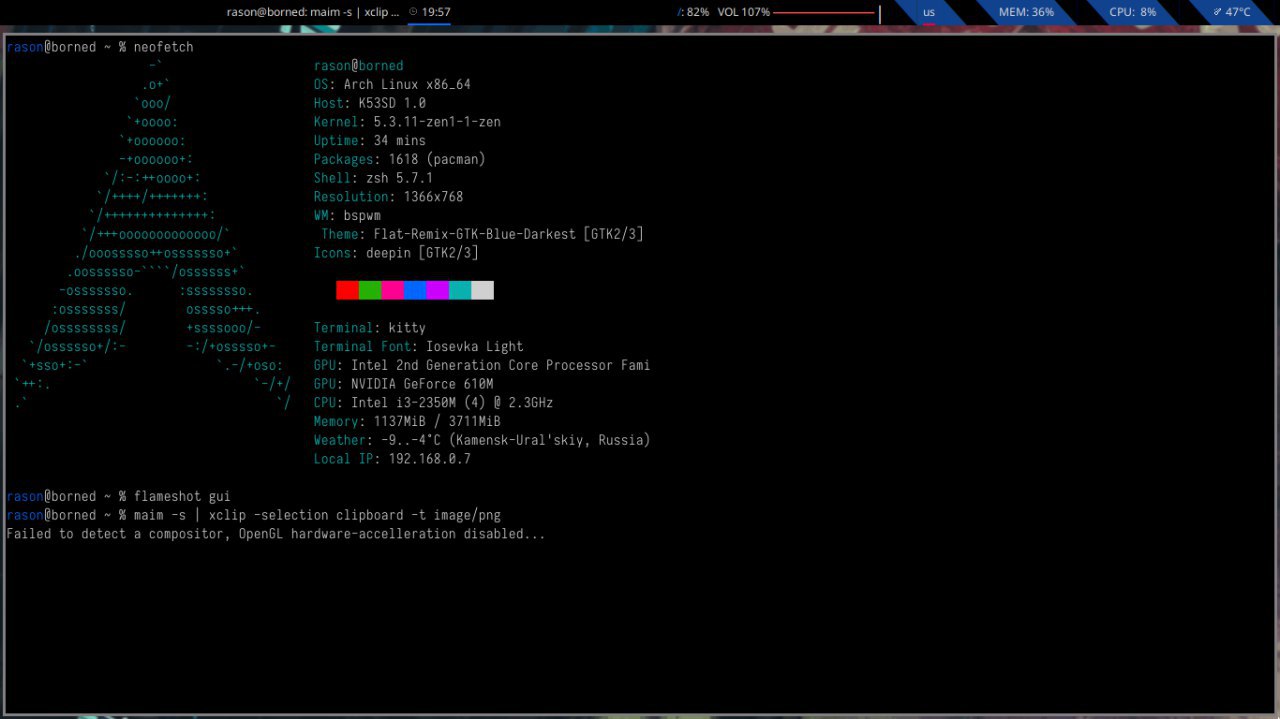Screen dimensions: 1280x719
Task: Click the 'Shell: zsh 5.7.1' line
Action: pos(373,178)
